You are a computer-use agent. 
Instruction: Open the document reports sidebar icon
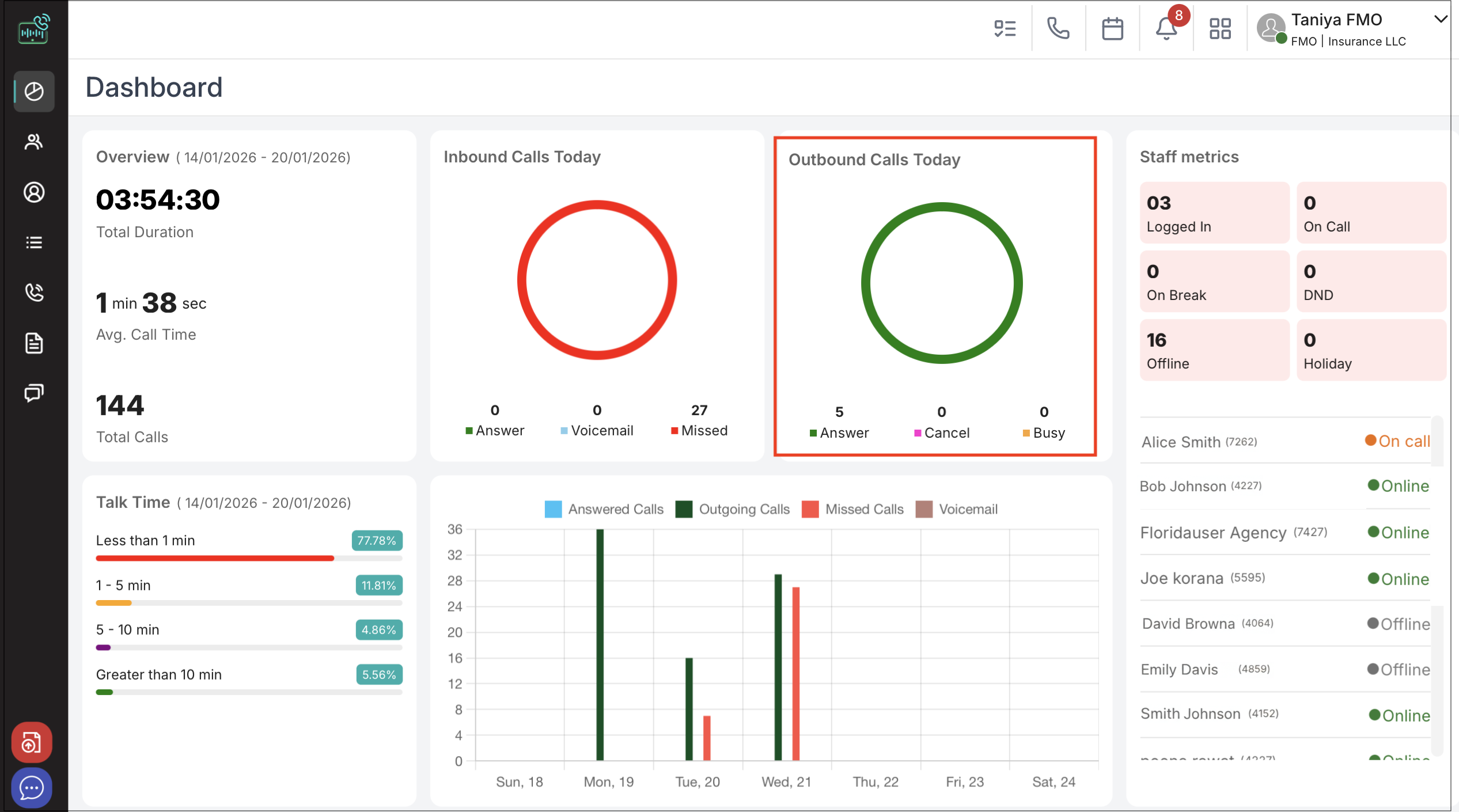[x=34, y=343]
